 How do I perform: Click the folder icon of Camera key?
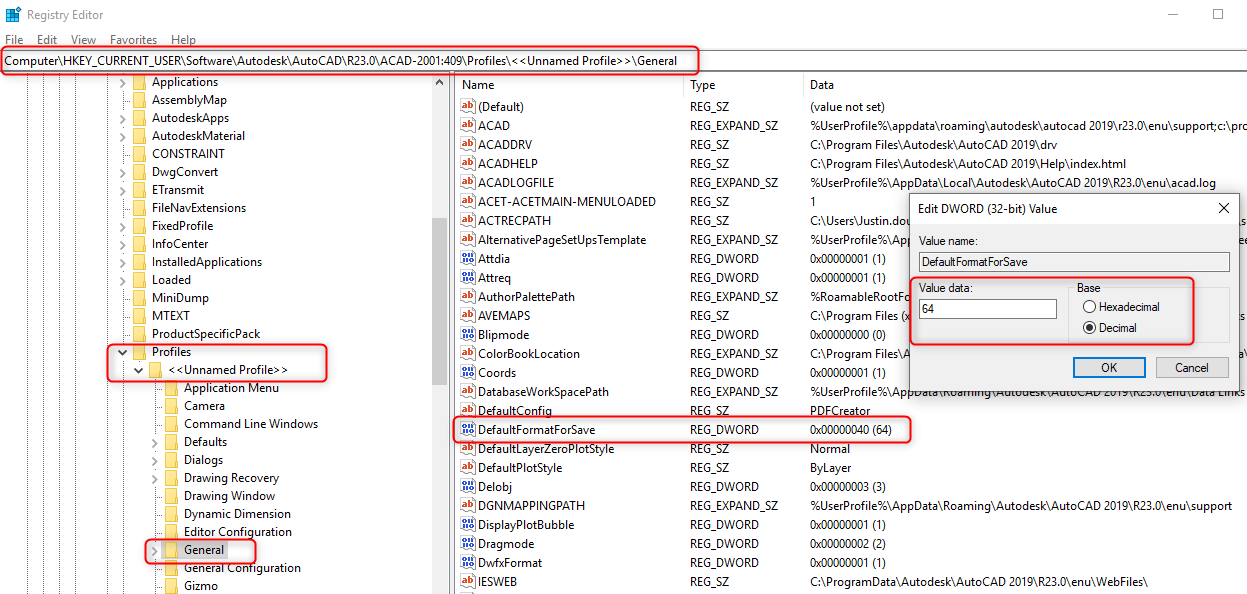[x=171, y=406]
